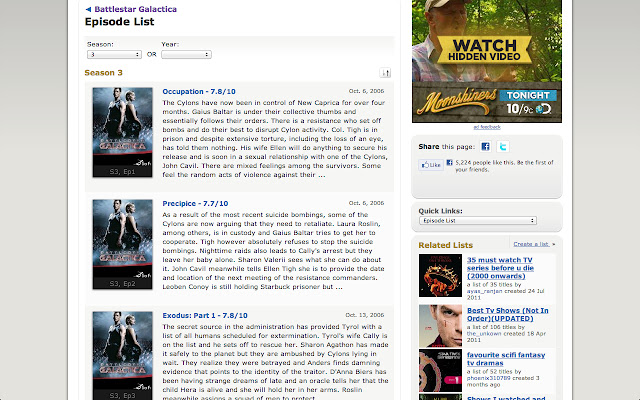Open episode Exodus: Part 1
Image resolution: width=640 pixels, height=400 pixels.
pos(205,316)
